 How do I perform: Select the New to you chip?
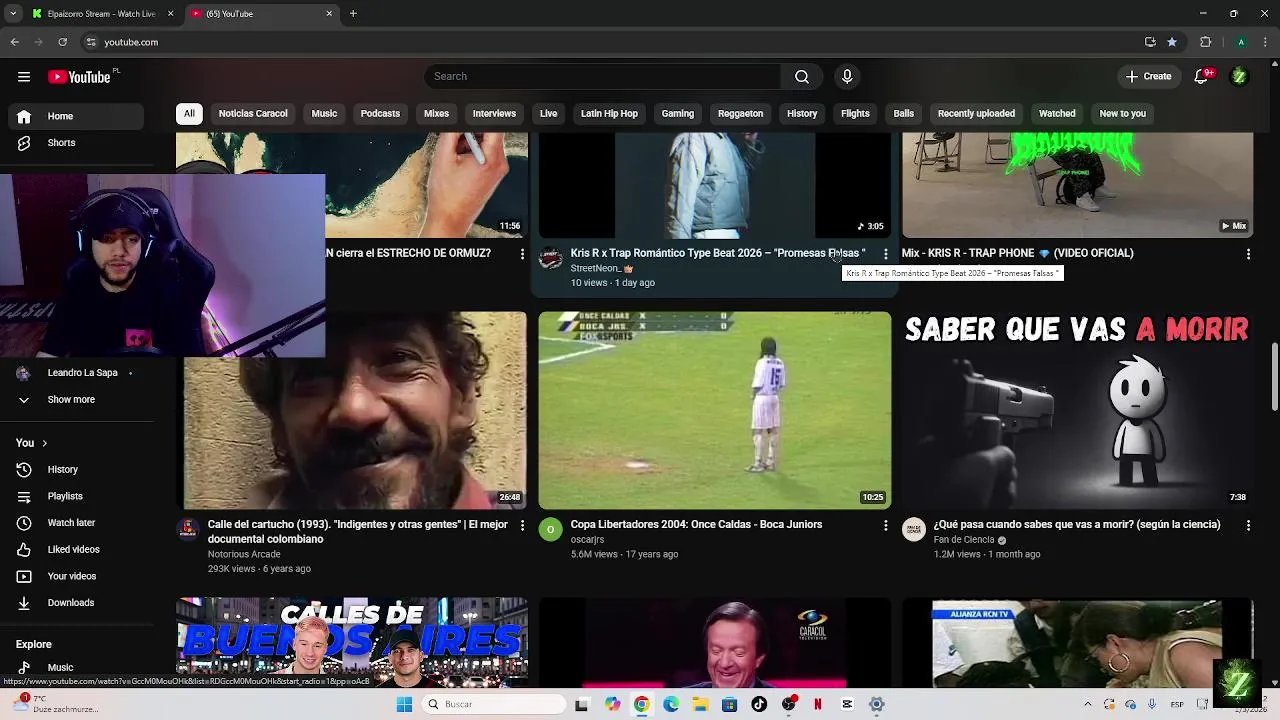coord(1122,114)
